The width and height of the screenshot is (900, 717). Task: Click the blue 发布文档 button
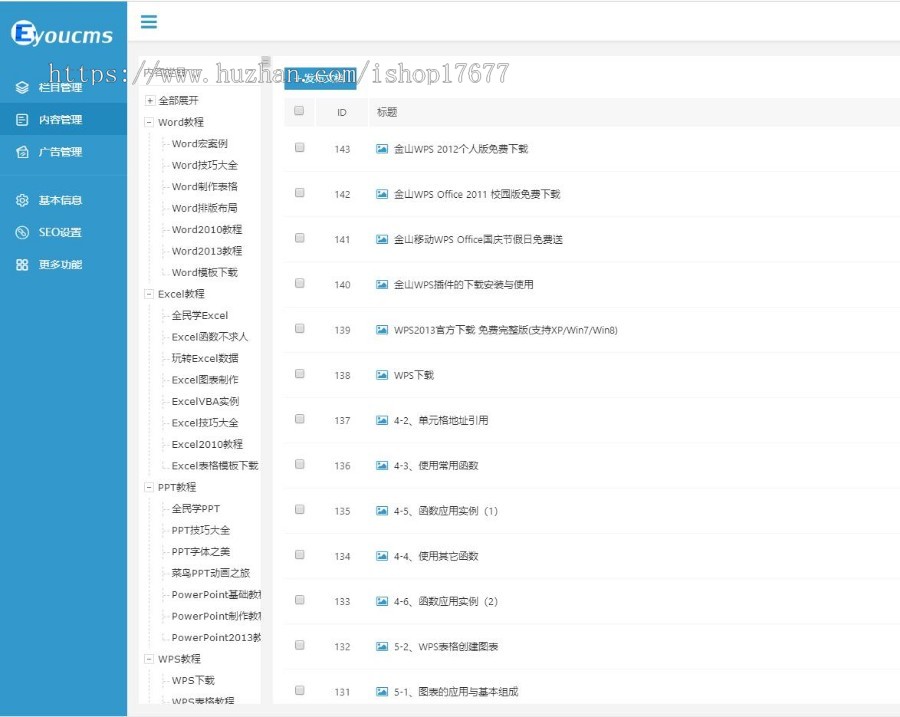(320, 78)
